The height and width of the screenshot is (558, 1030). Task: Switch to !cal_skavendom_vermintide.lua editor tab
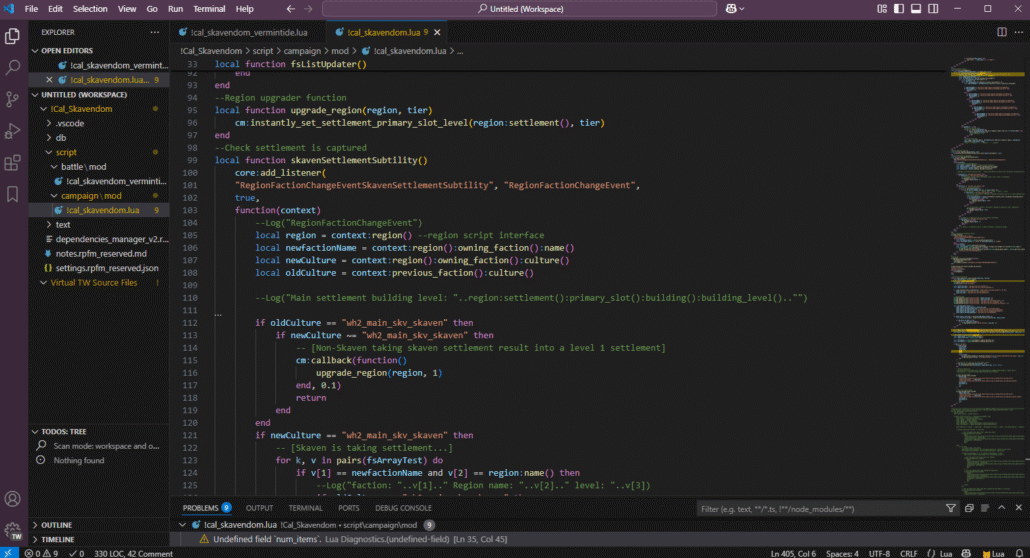pos(248,32)
